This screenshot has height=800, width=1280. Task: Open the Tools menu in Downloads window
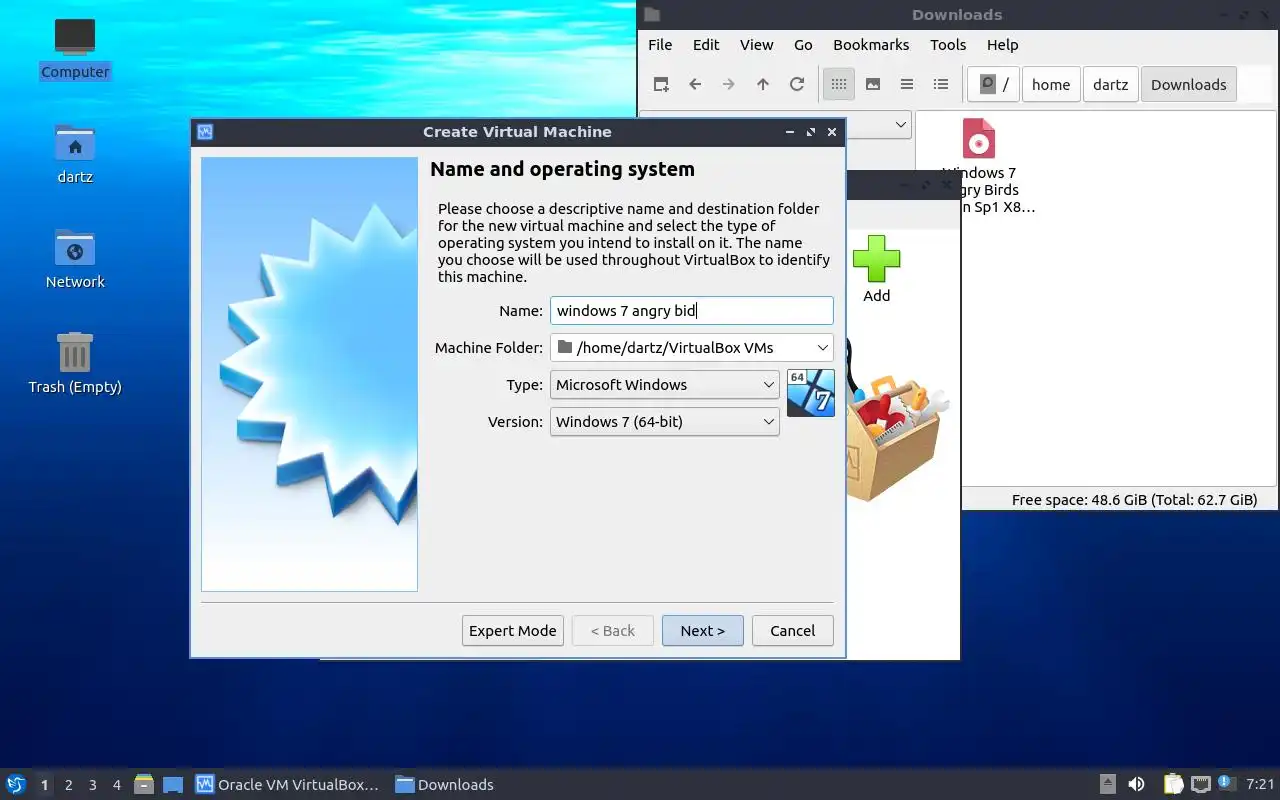(948, 44)
